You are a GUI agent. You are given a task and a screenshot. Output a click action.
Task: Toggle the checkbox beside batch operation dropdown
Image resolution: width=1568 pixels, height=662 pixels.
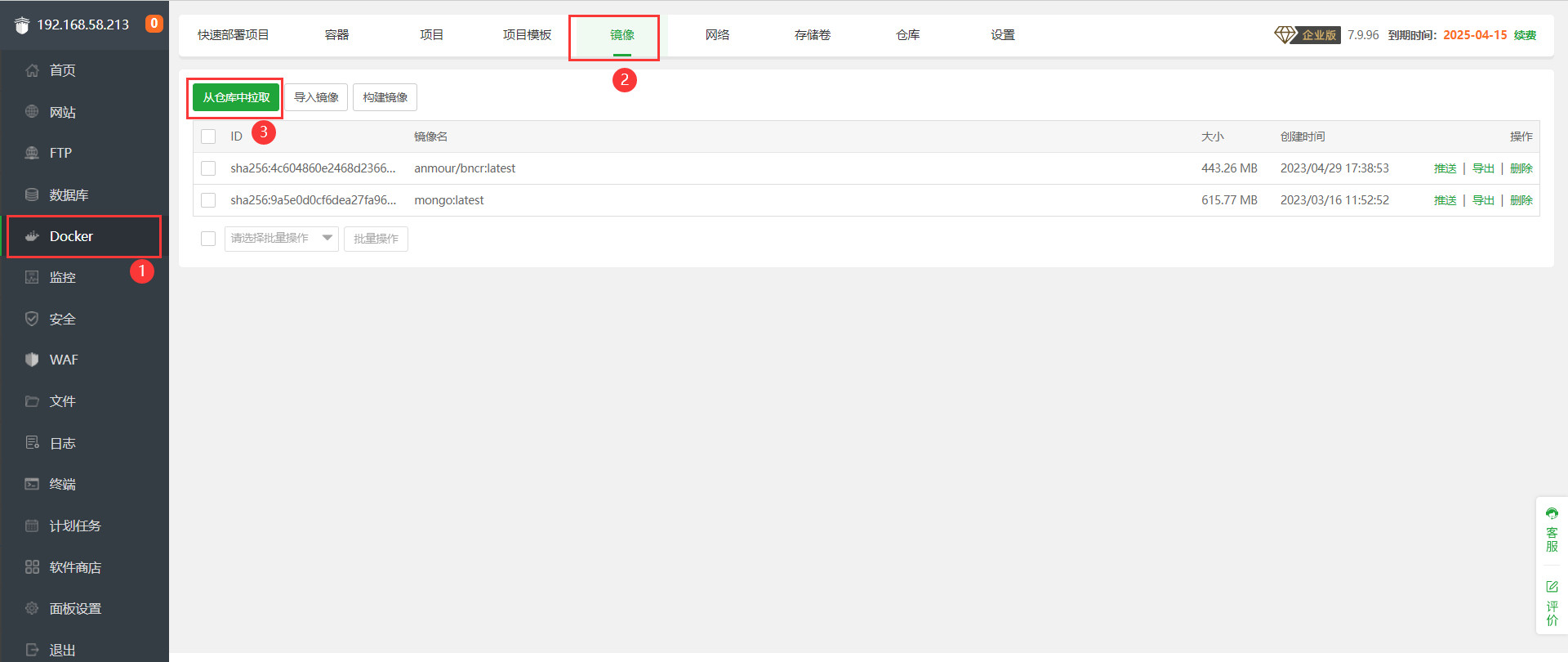(x=208, y=239)
